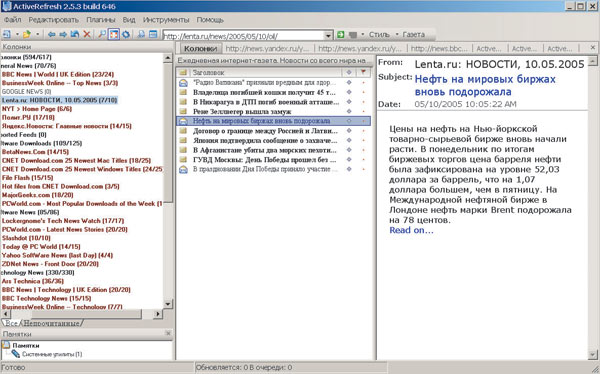Viewport: 600px width, 374px height.
Task: Toggle diamond marker for 'В Никарагуа в ДТП' row
Action: click(349, 101)
